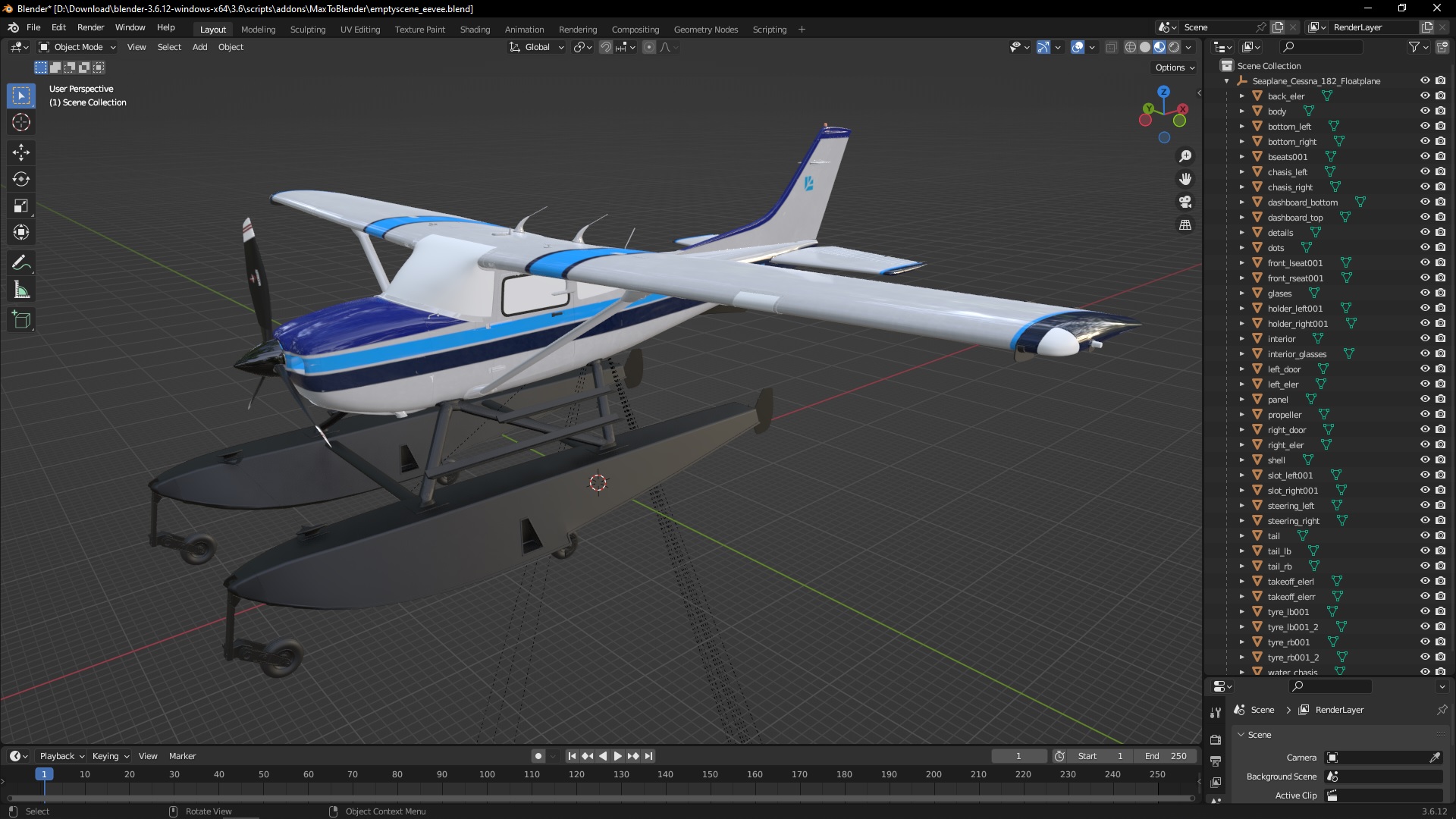Select the Move tool
The width and height of the screenshot is (1456, 819).
click(x=21, y=152)
